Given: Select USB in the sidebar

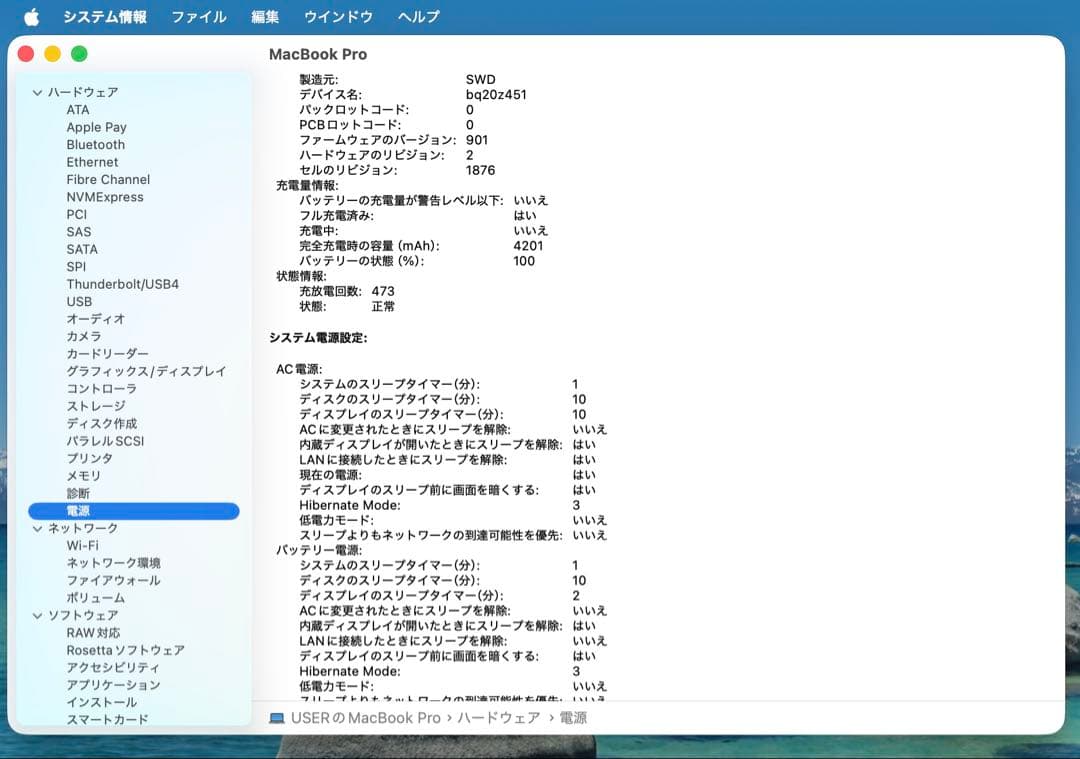Looking at the screenshot, I should pyautogui.click(x=79, y=302).
